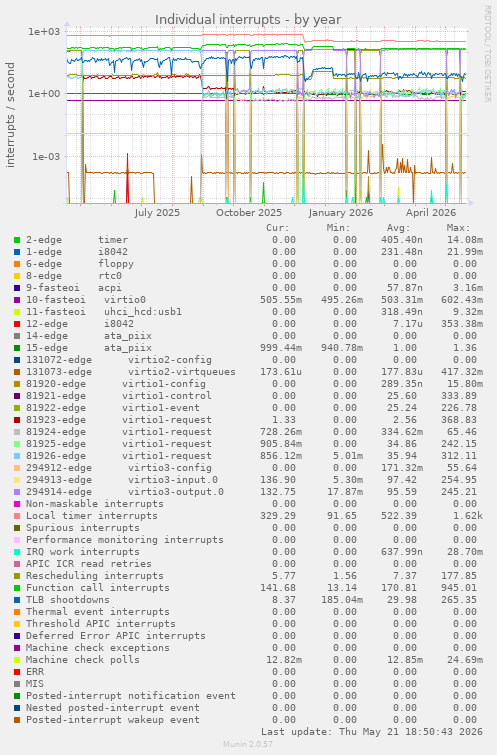Click the October 2025 x-axis label
The width and height of the screenshot is (497, 755).
point(248,213)
